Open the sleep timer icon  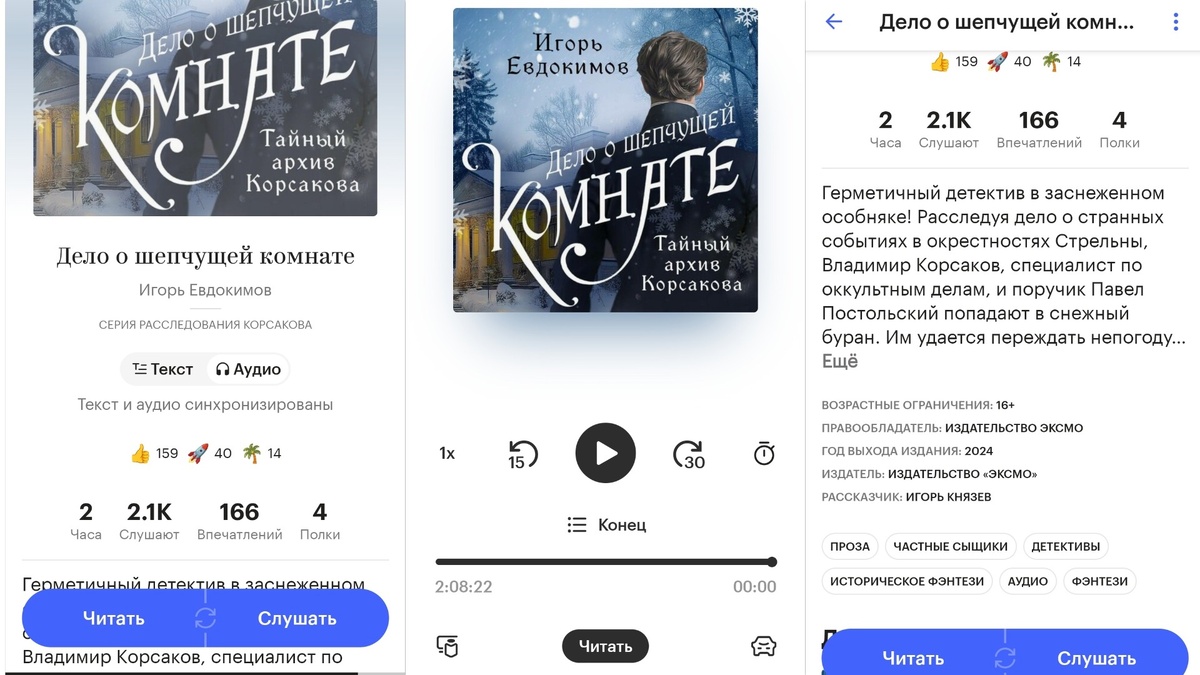pos(764,454)
